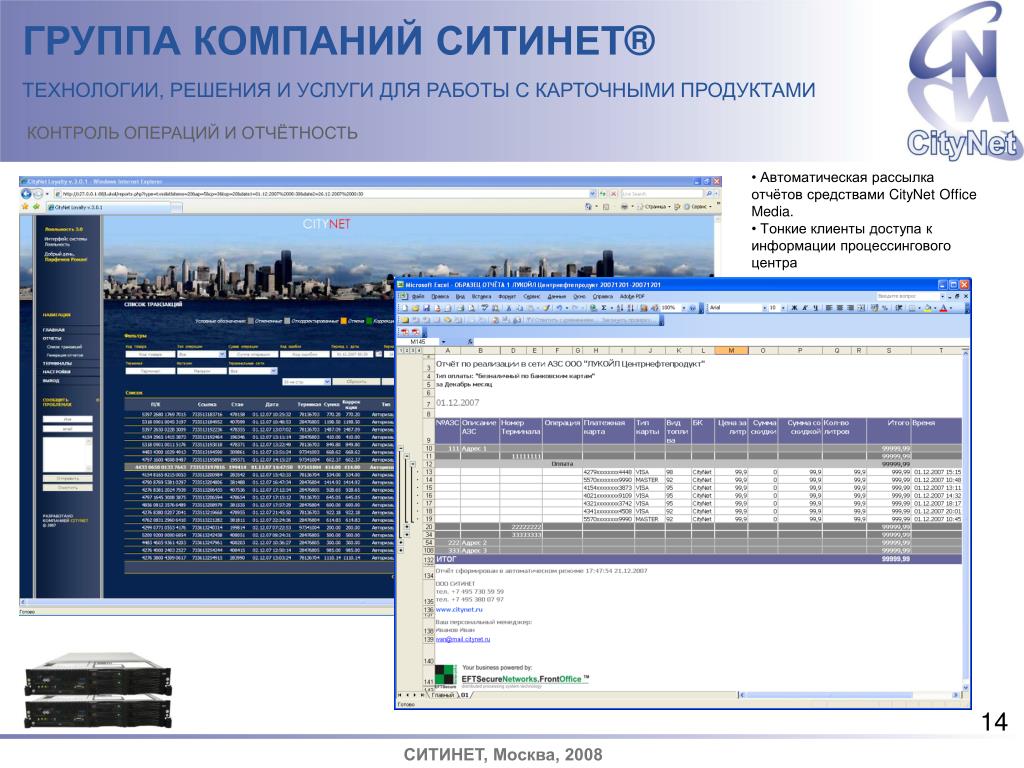Switch to Главный sheet tab in Excel

(443, 695)
